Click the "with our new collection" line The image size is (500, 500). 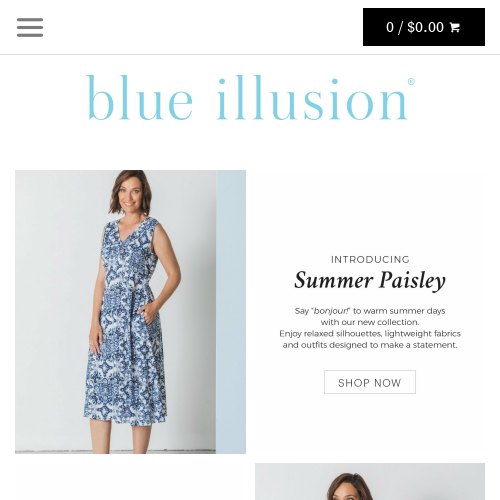[370, 322]
